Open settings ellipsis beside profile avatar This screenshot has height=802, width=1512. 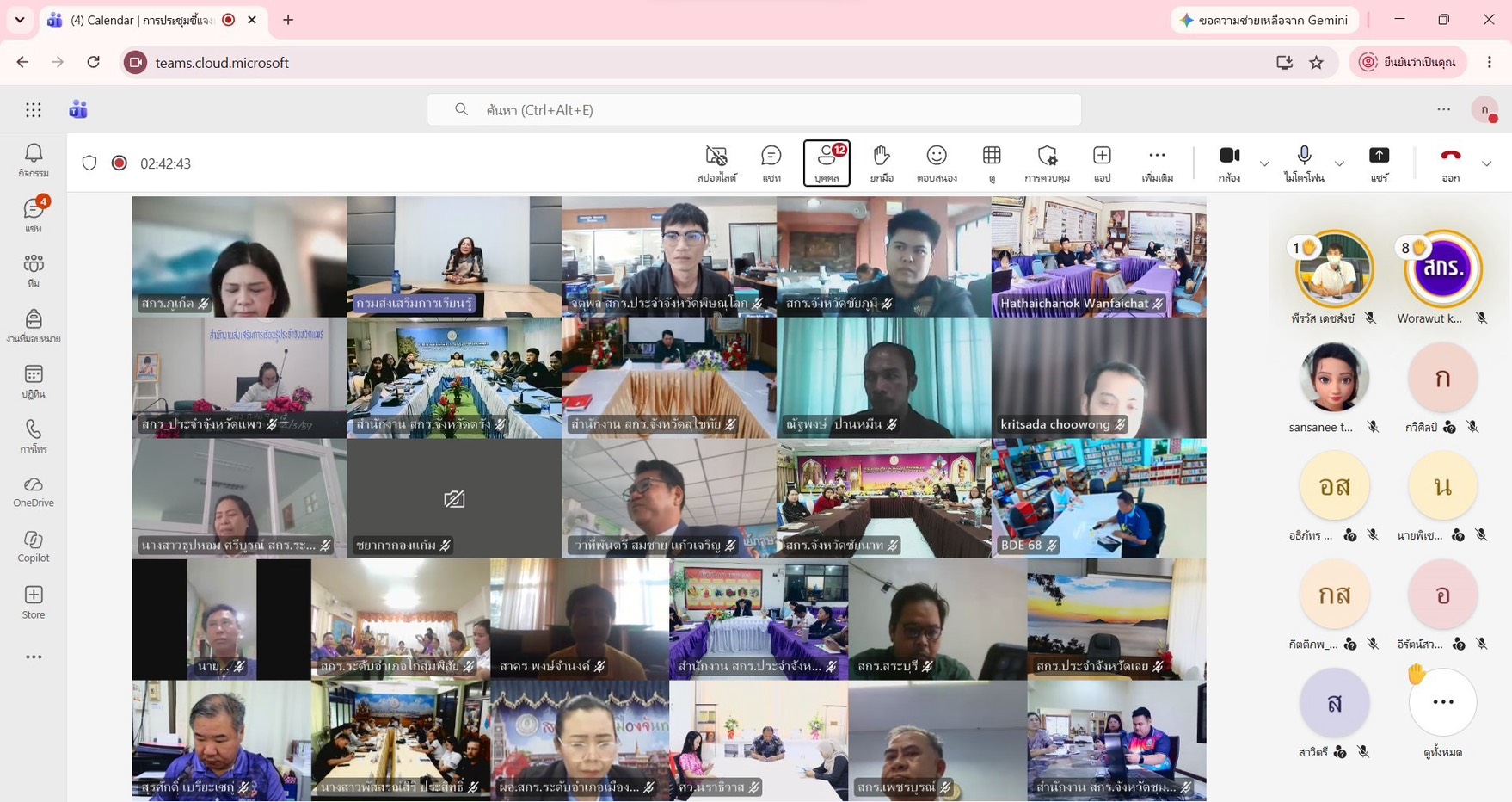coord(1443,109)
